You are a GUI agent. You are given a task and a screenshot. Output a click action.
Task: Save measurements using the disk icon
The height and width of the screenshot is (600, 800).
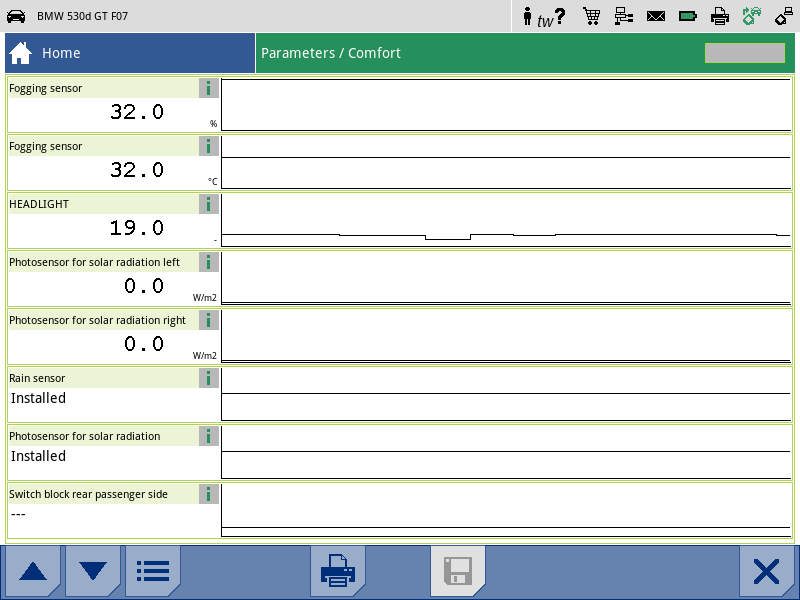click(459, 571)
